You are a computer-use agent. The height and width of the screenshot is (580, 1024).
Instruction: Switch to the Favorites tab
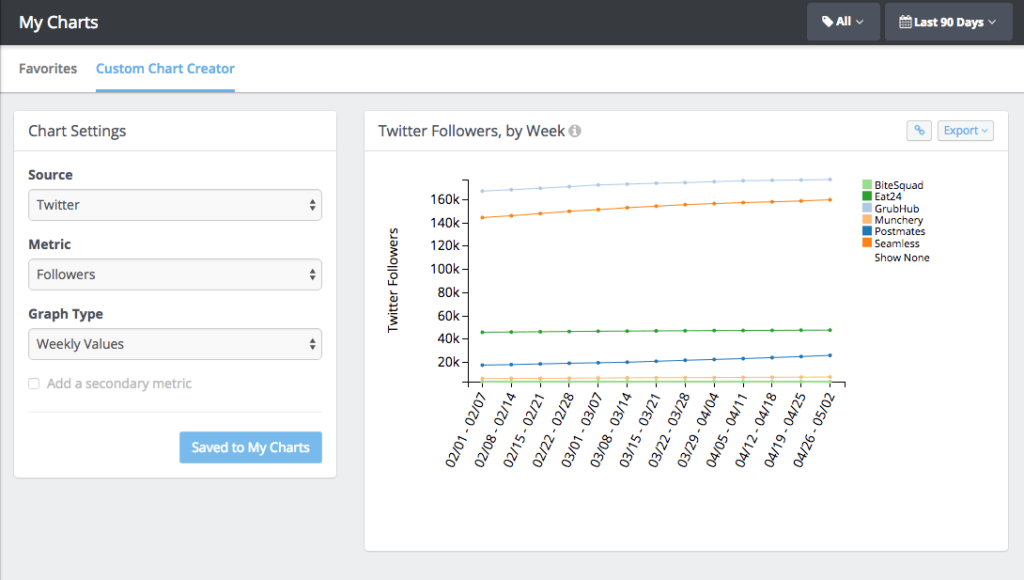coord(48,69)
